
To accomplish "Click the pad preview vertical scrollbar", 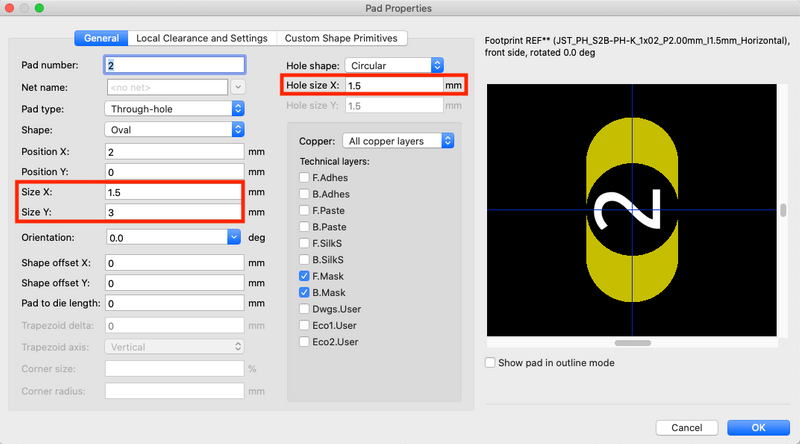I will [x=783, y=210].
